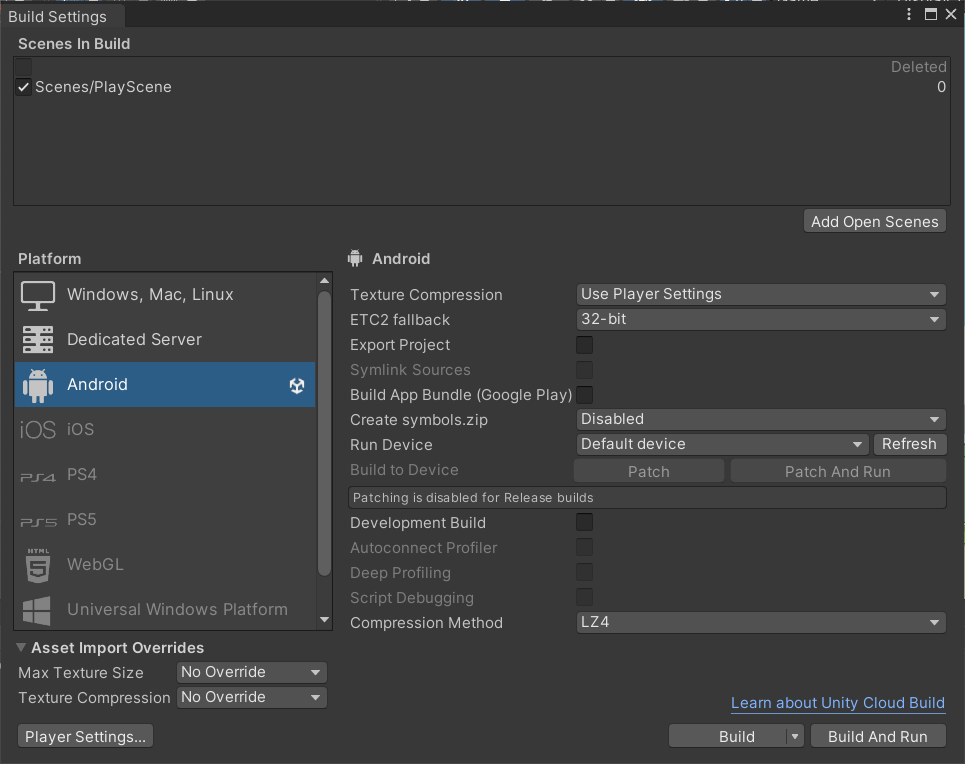Click the PS4 logo icon
The height and width of the screenshot is (764, 965).
tap(38, 476)
